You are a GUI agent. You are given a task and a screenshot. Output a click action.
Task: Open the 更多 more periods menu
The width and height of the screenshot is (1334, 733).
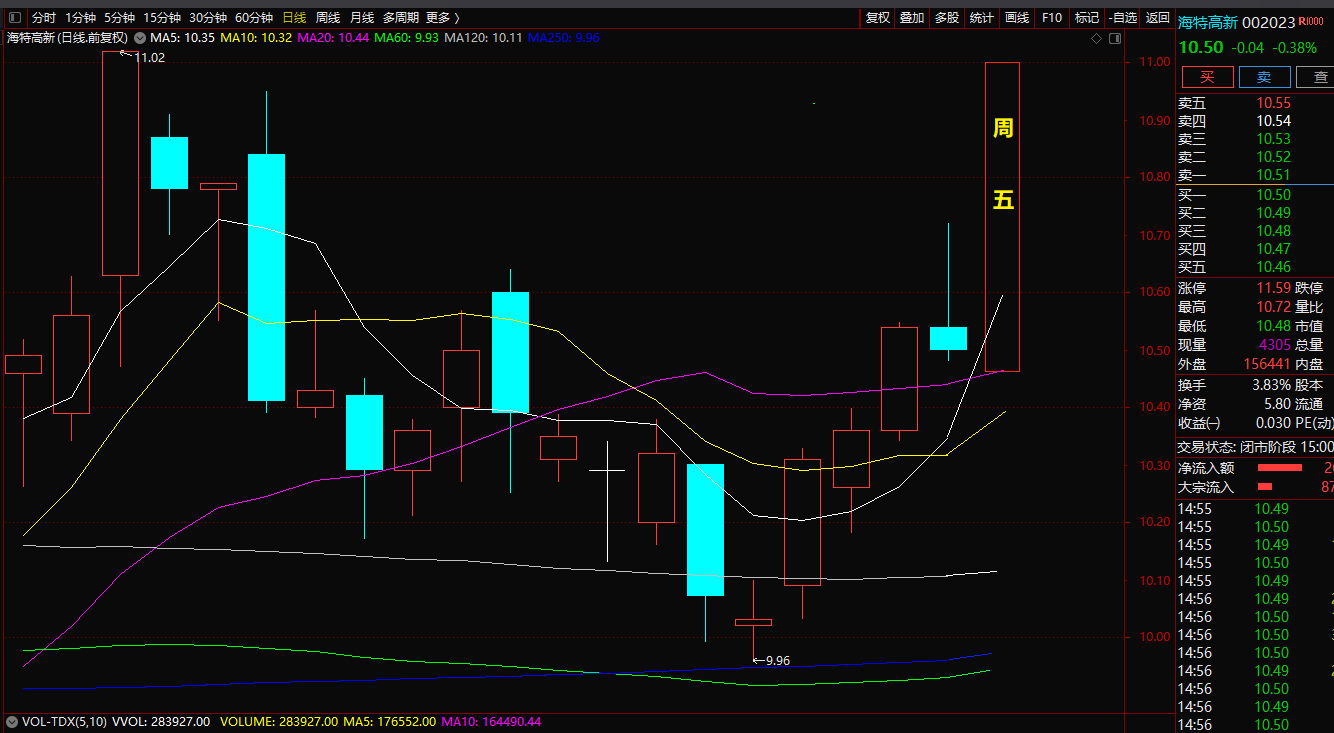tap(442, 18)
